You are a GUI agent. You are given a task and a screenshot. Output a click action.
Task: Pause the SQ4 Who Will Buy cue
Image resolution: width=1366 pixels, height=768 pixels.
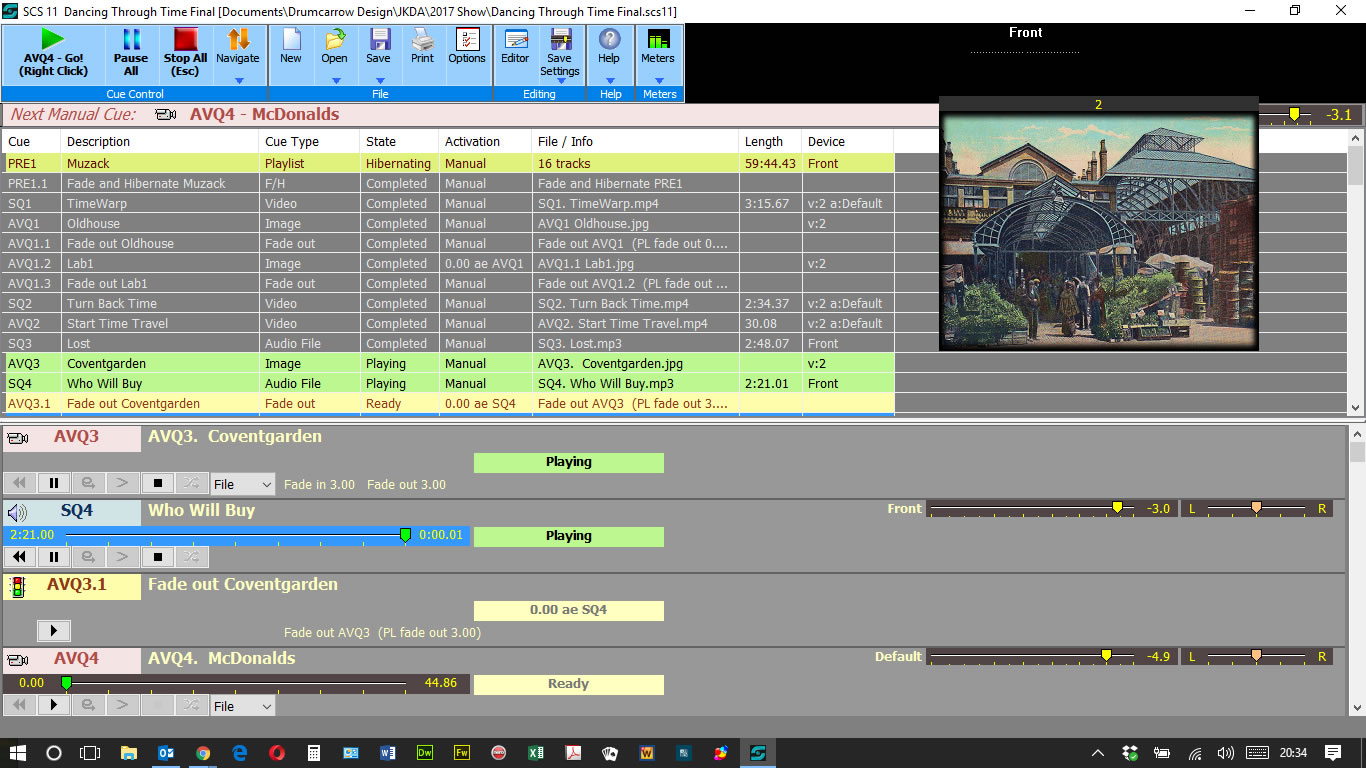tap(54, 557)
